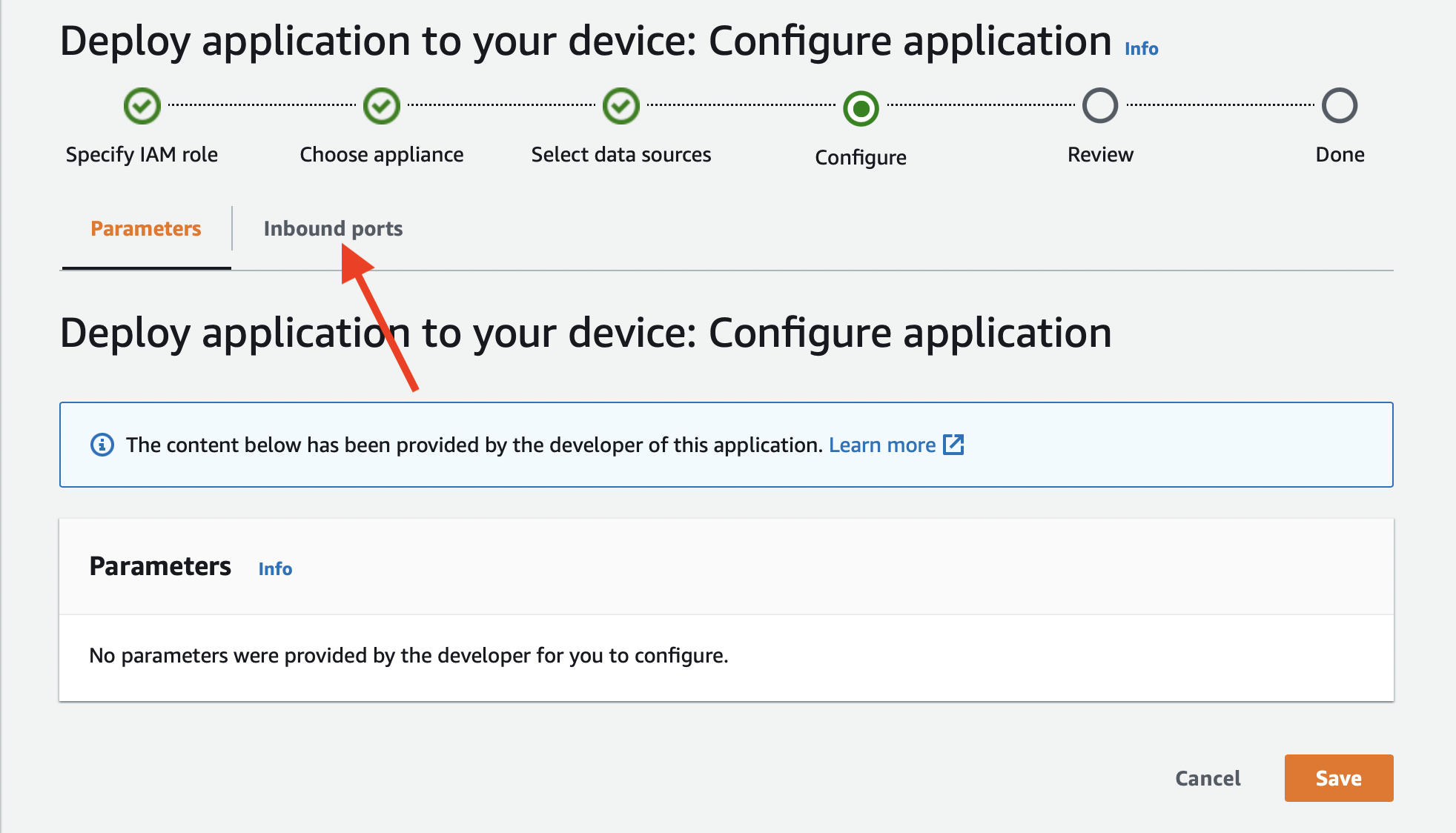Click the Review step circle

pos(1100,106)
